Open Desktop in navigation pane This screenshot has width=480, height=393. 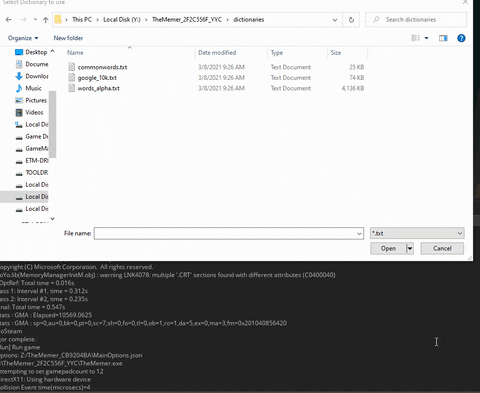tap(36, 52)
